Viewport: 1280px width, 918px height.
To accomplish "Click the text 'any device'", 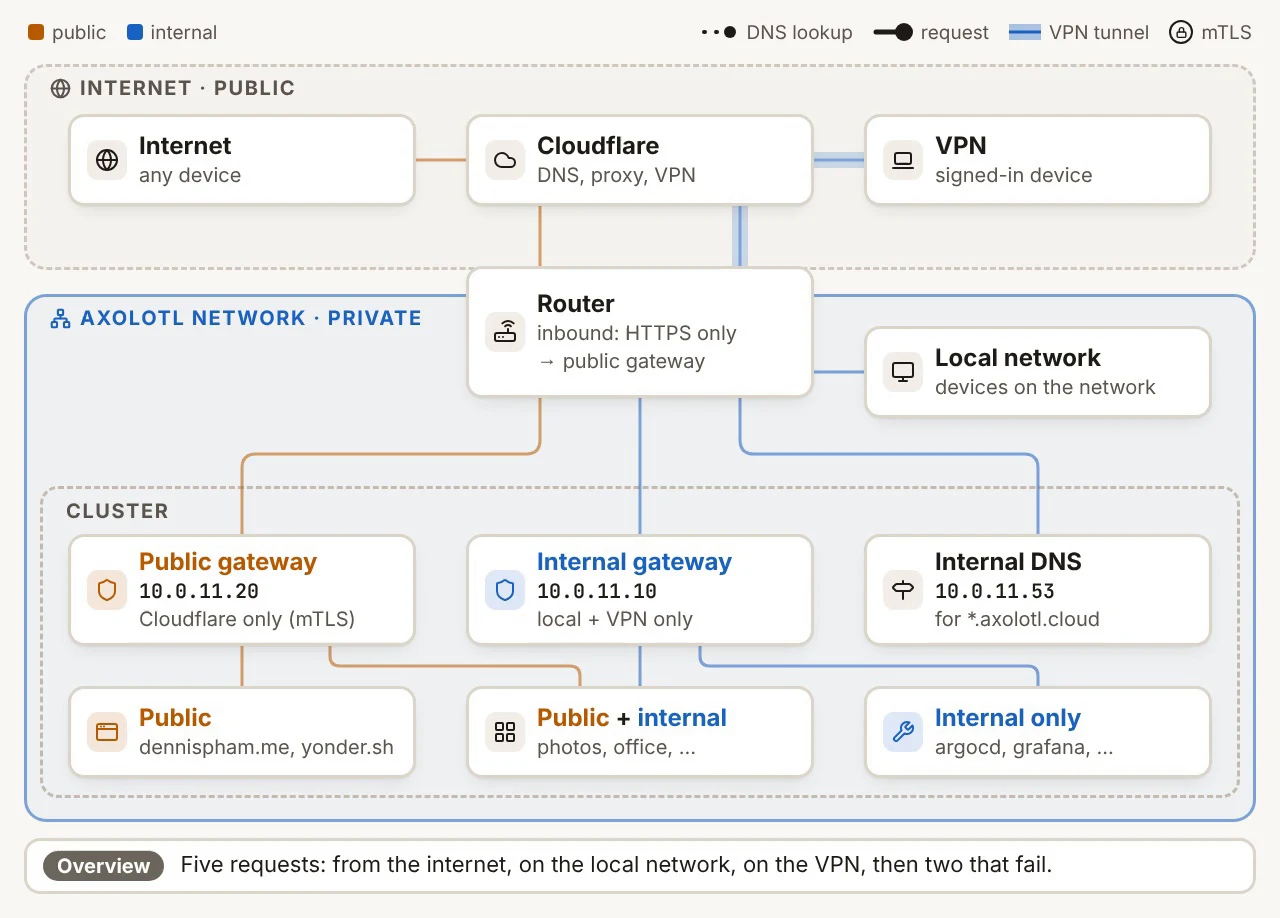I will tap(190, 175).
